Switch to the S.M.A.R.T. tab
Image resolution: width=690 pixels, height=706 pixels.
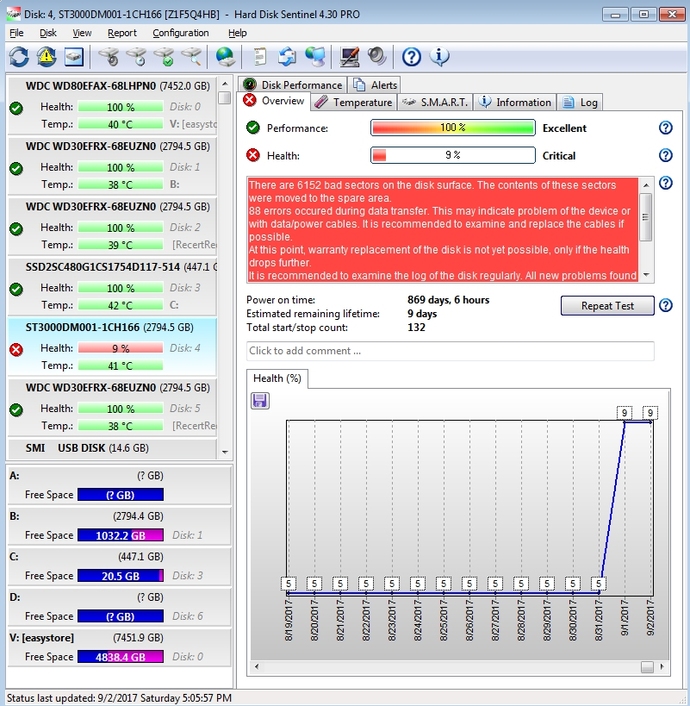click(x=435, y=102)
